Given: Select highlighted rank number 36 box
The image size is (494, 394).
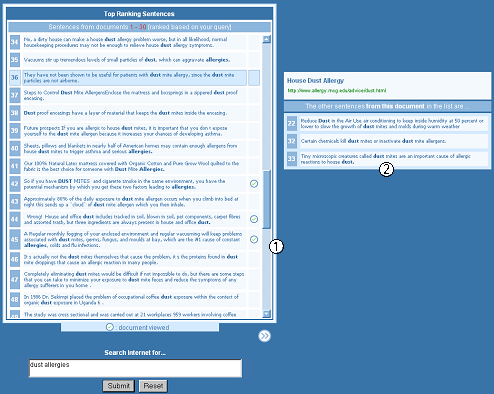Looking at the screenshot, I should [x=15, y=77].
